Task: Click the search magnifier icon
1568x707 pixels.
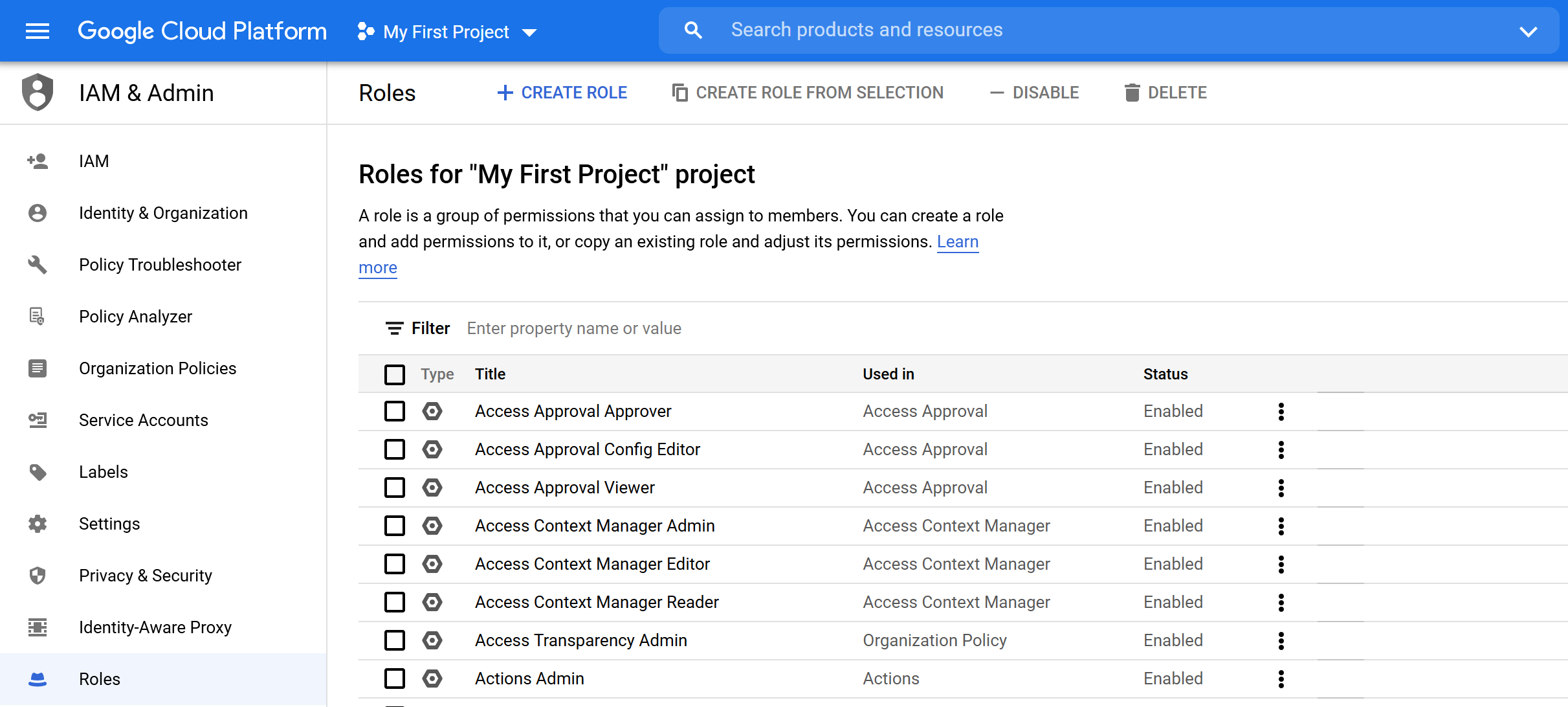Action: coord(693,30)
